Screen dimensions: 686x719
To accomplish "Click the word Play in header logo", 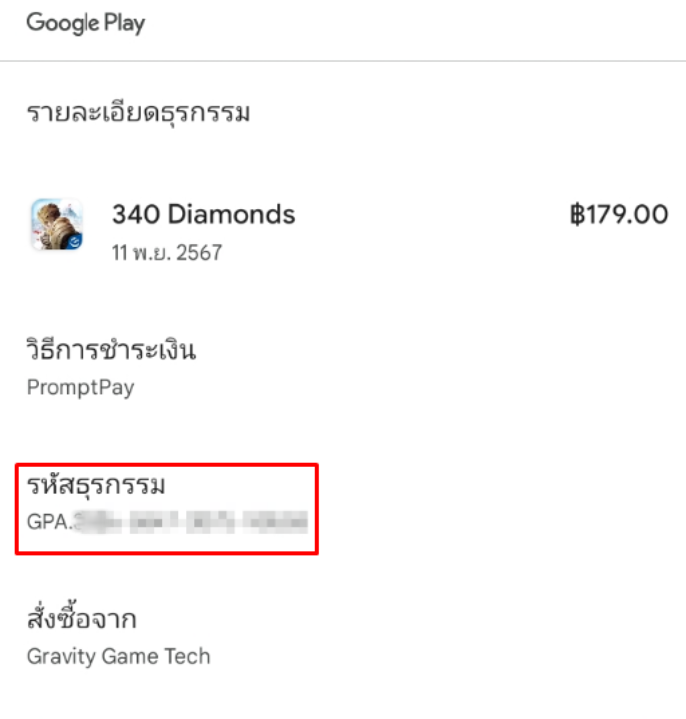I will pos(124,23).
